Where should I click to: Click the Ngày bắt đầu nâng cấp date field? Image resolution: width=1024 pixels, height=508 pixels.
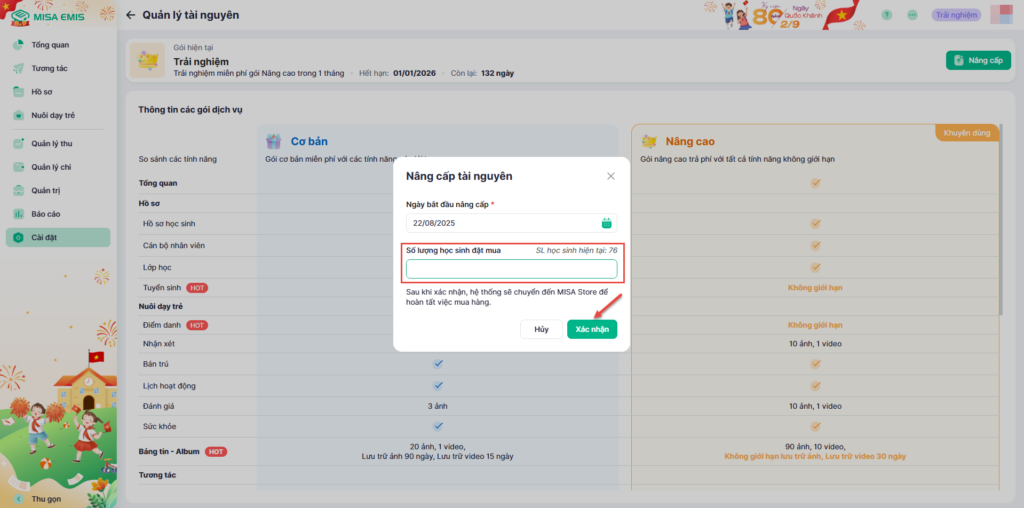(x=511, y=223)
